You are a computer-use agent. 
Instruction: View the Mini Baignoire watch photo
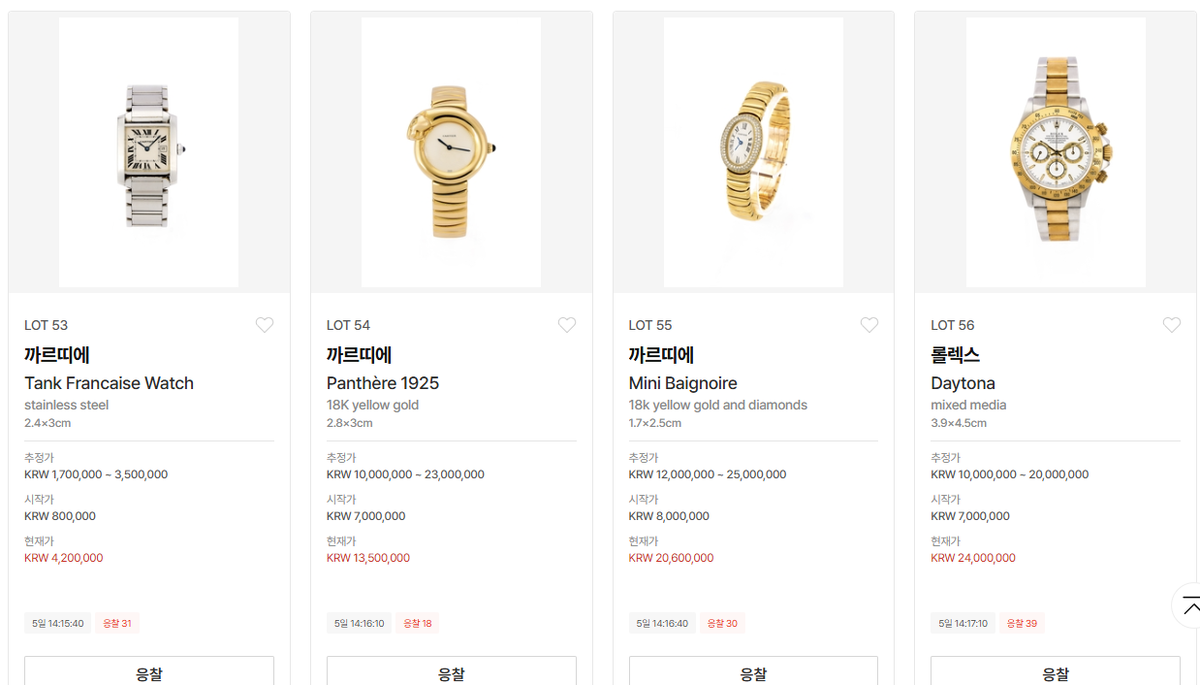(x=753, y=152)
